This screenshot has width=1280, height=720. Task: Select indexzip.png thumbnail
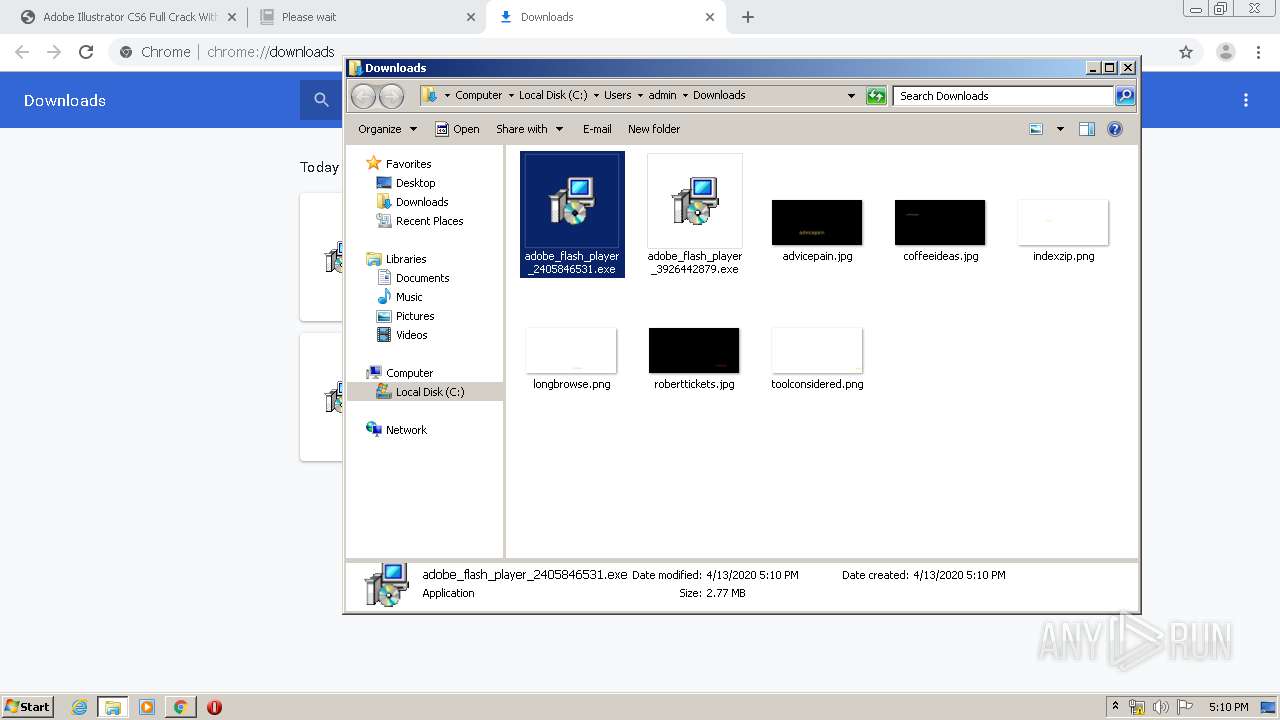(1063, 222)
